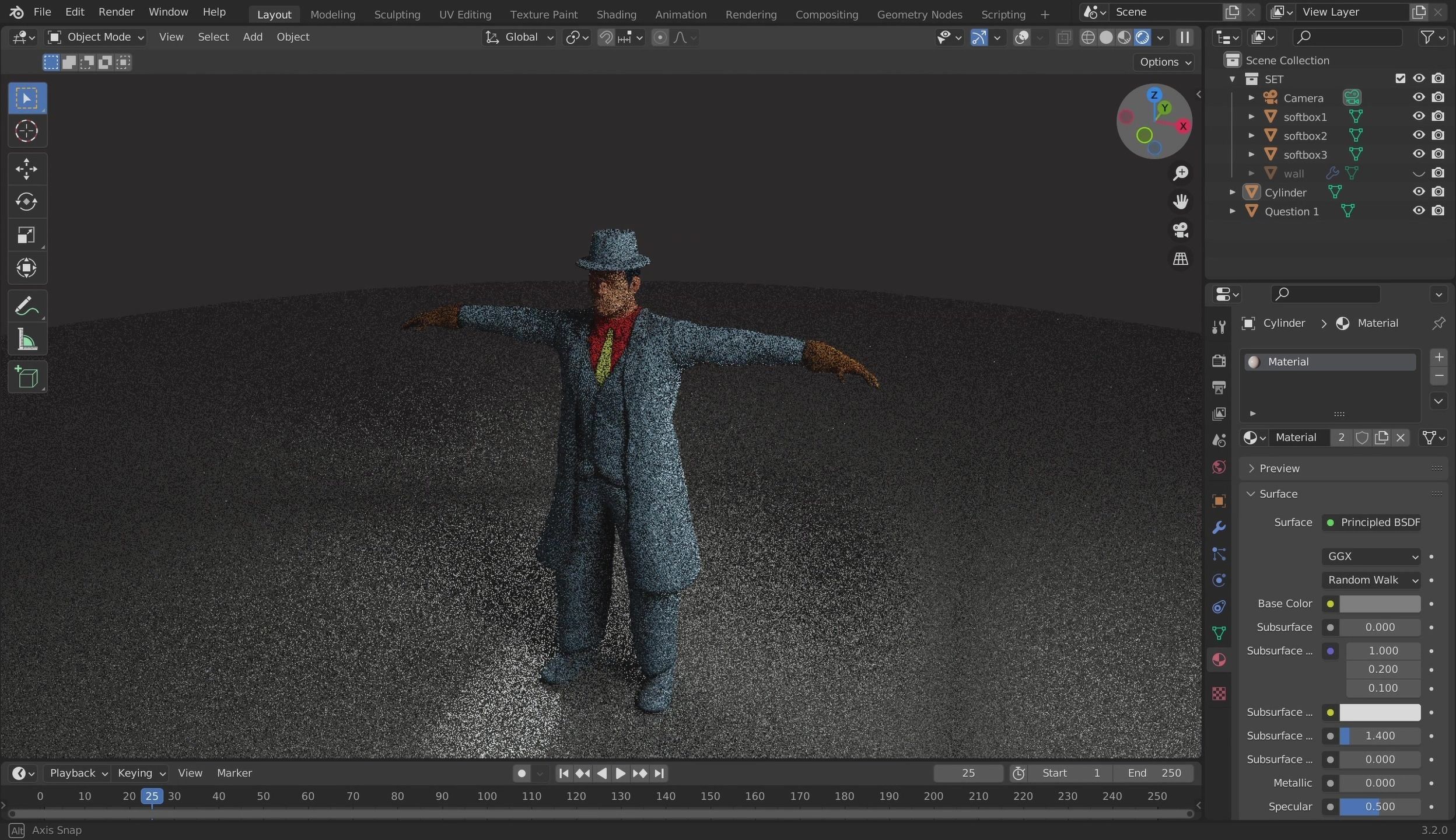Image resolution: width=1456 pixels, height=840 pixels.
Task: Select the Annotate tool
Action: [x=26, y=305]
